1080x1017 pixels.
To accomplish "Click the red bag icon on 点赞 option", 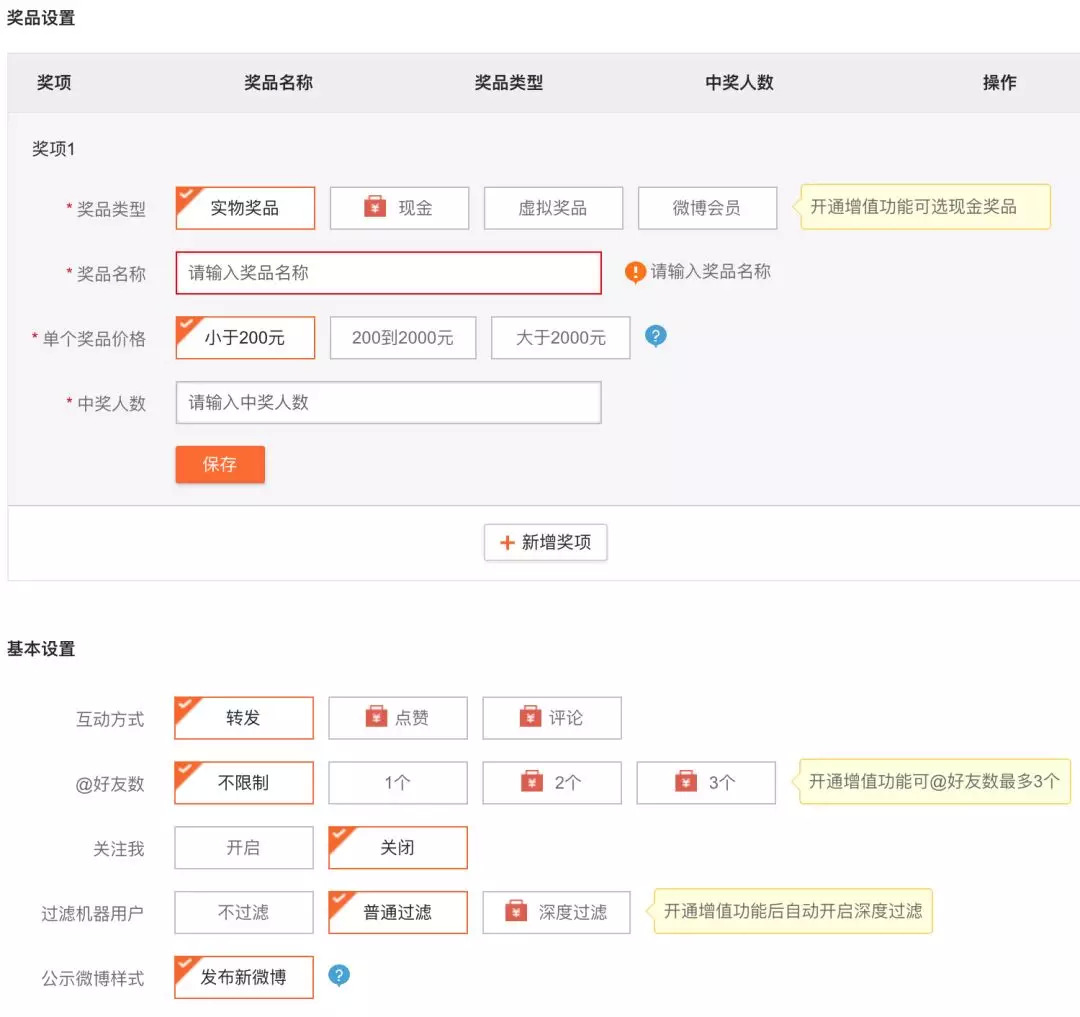I will click(376, 717).
